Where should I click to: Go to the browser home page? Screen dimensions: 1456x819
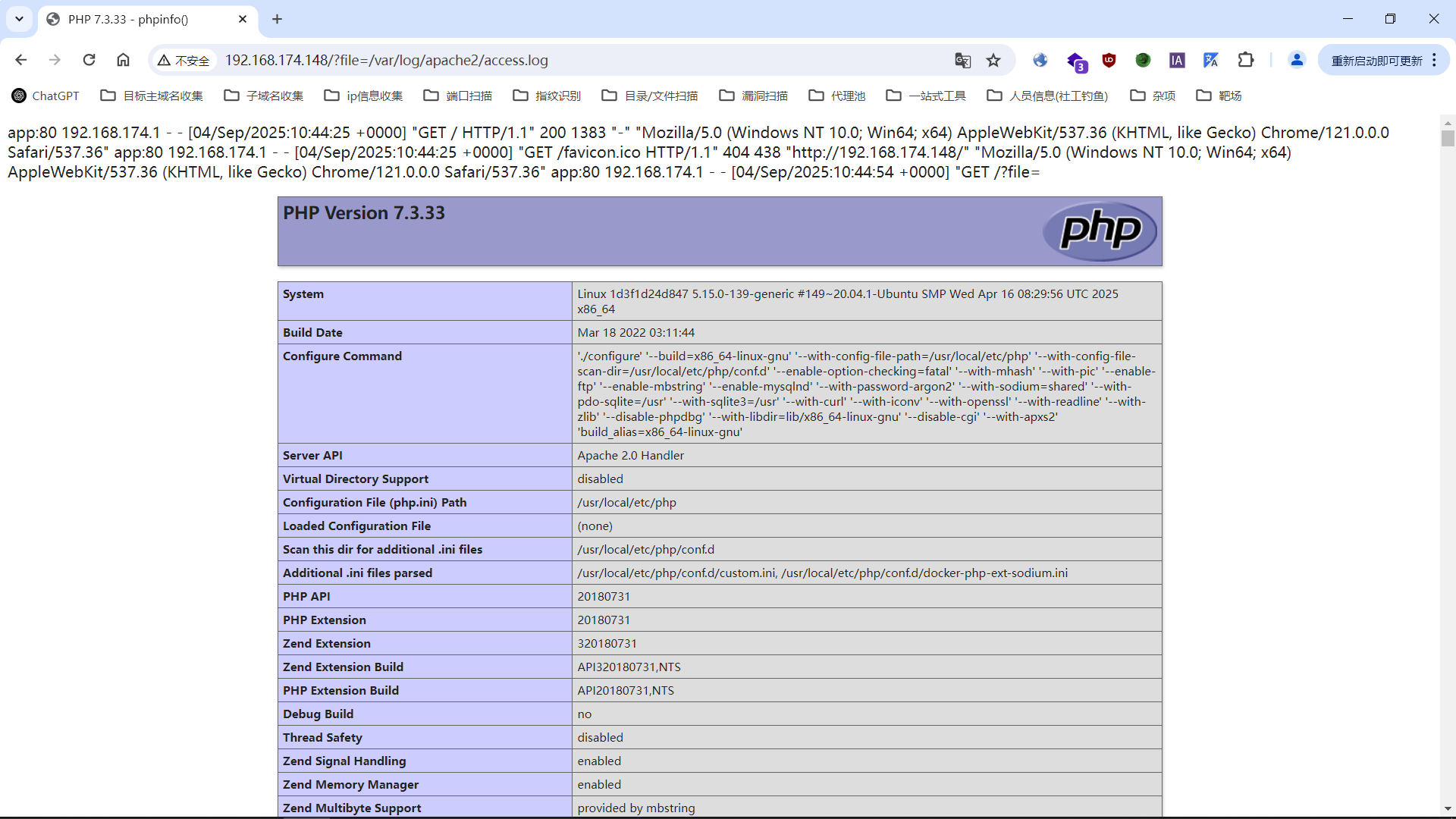(x=123, y=60)
